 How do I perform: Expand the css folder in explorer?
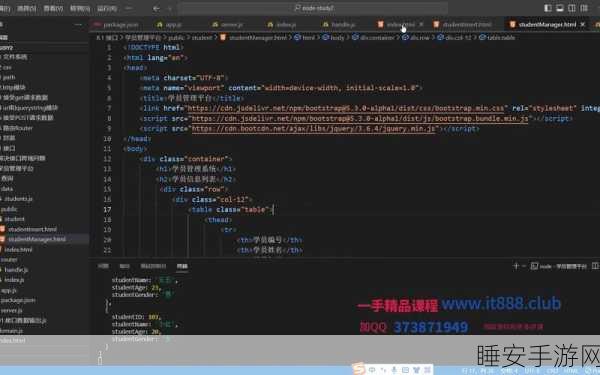point(7,67)
